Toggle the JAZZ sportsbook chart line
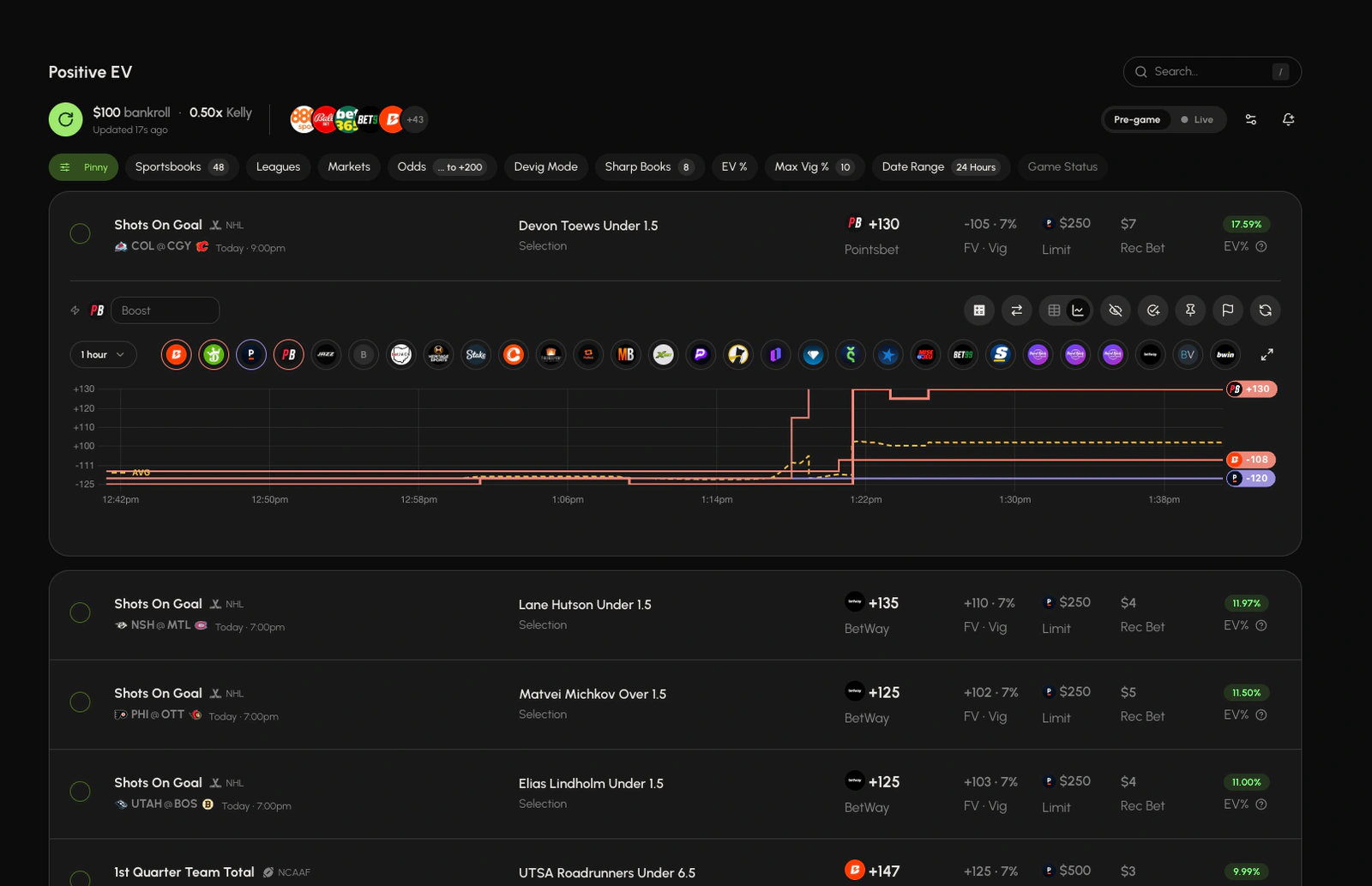This screenshot has height=886, width=1372. pyautogui.click(x=326, y=354)
